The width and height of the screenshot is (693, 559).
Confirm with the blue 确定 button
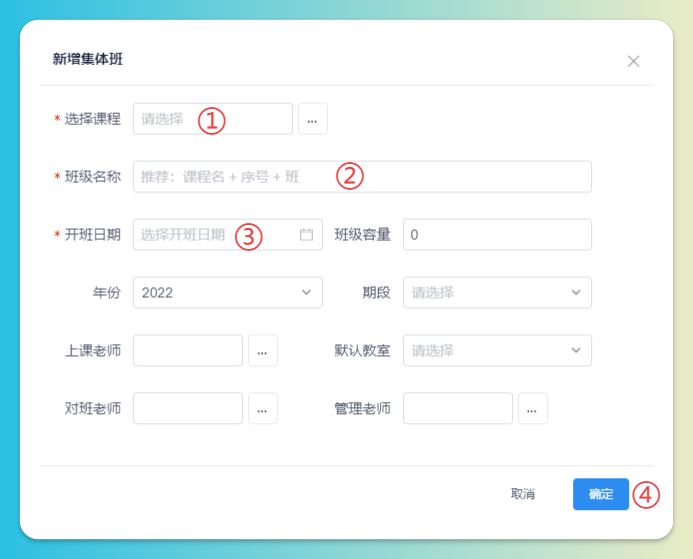[x=601, y=494]
